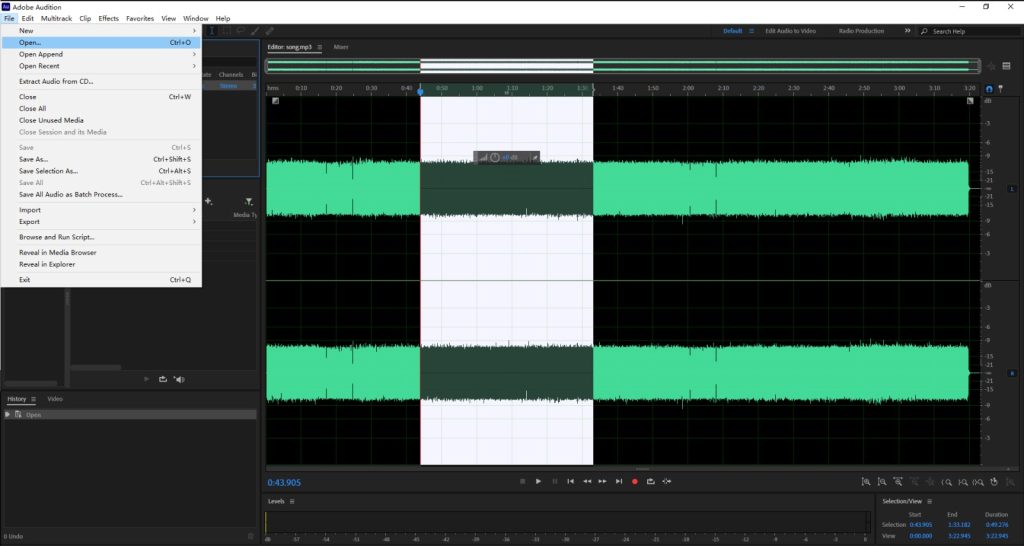Viewport: 1024px width, 546px height.
Task: Expand the New submenu
Action: 101,31
